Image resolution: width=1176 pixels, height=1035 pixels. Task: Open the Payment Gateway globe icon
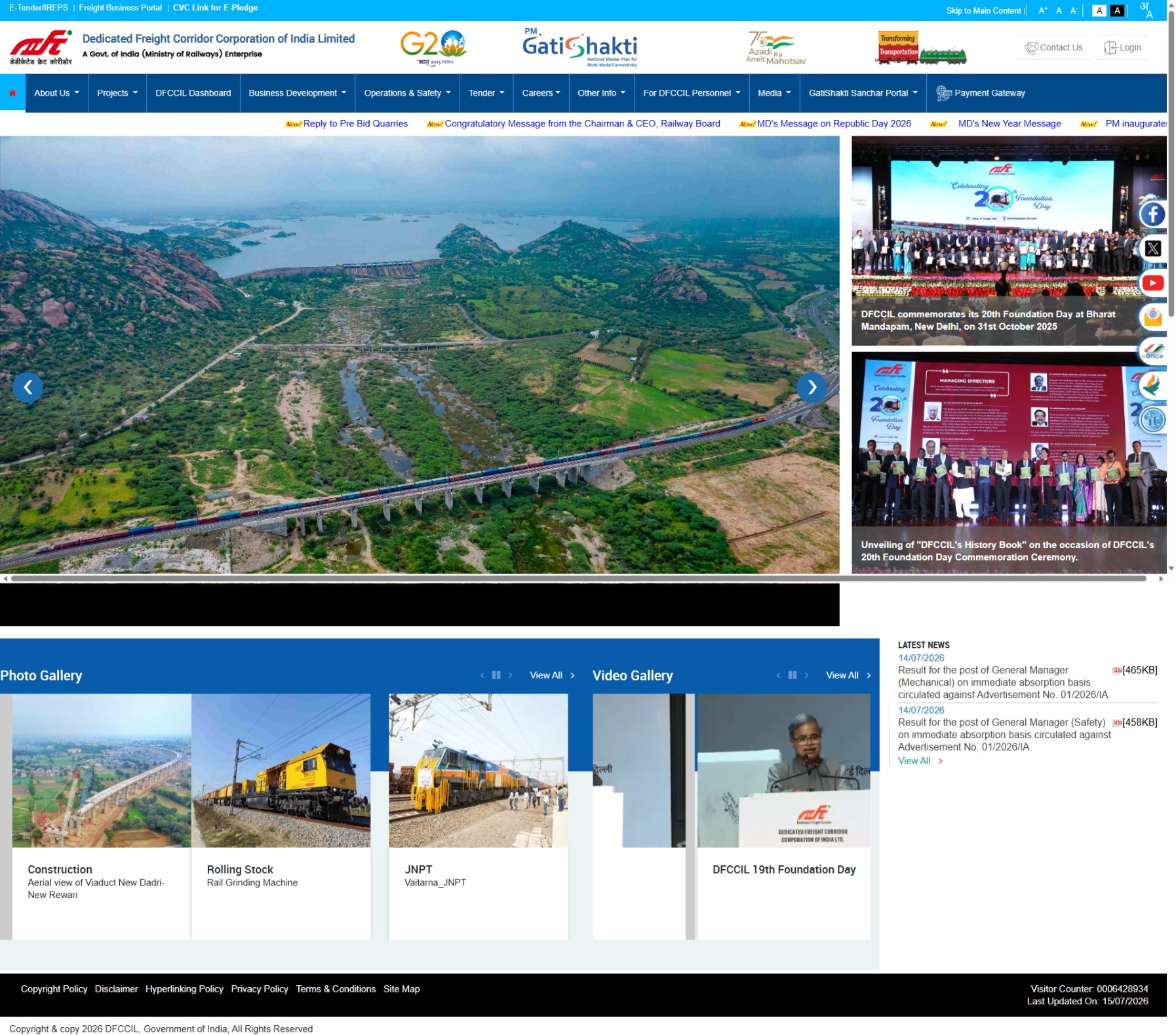click(x=943, y=93)
